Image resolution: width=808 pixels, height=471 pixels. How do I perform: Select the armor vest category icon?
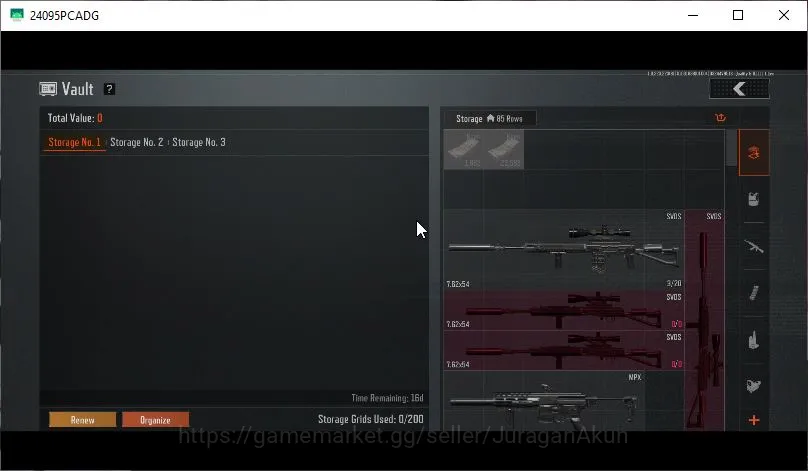coord(754,199)
